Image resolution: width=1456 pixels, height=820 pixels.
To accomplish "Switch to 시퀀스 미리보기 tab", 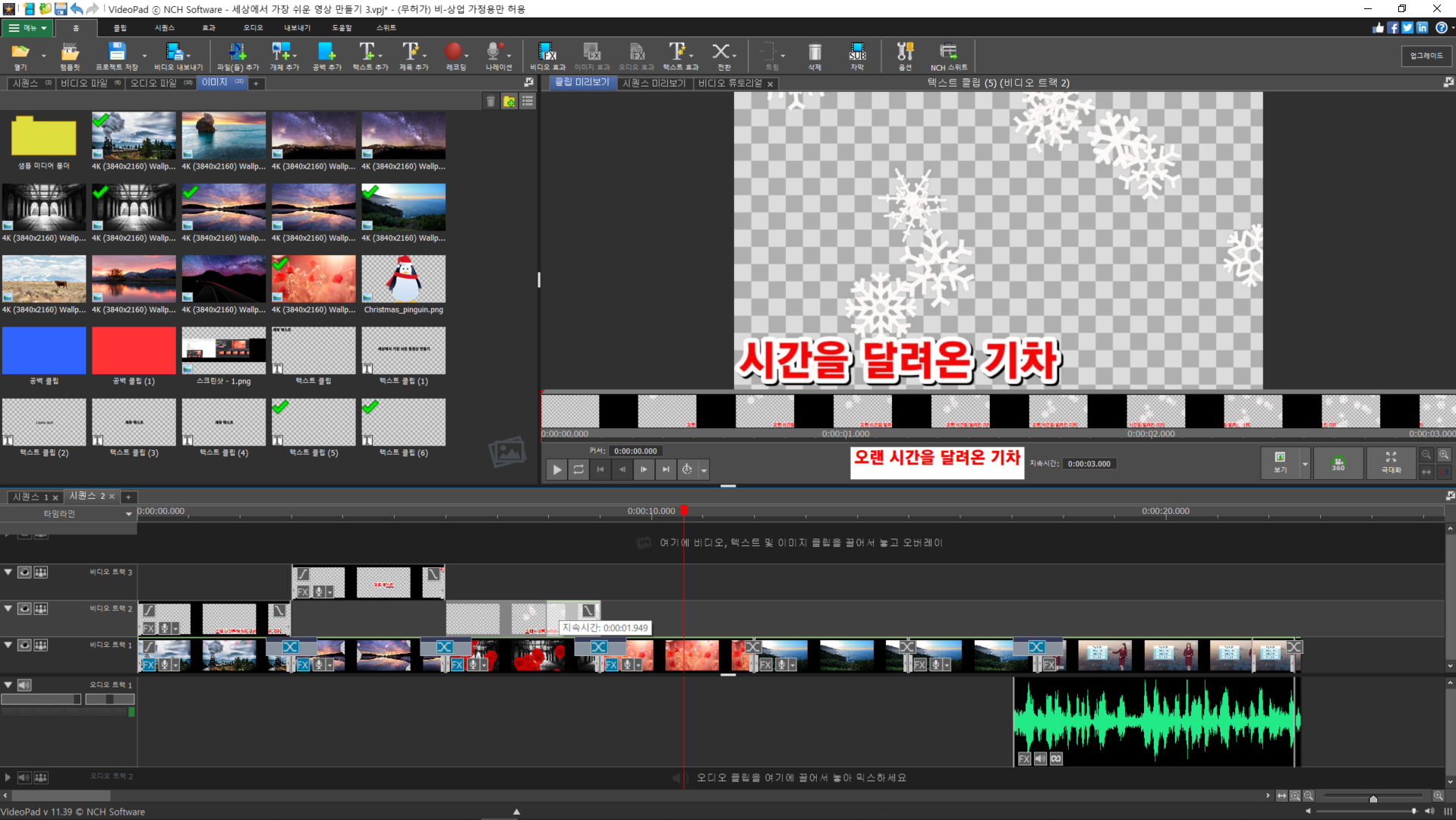I will [654, 83].
